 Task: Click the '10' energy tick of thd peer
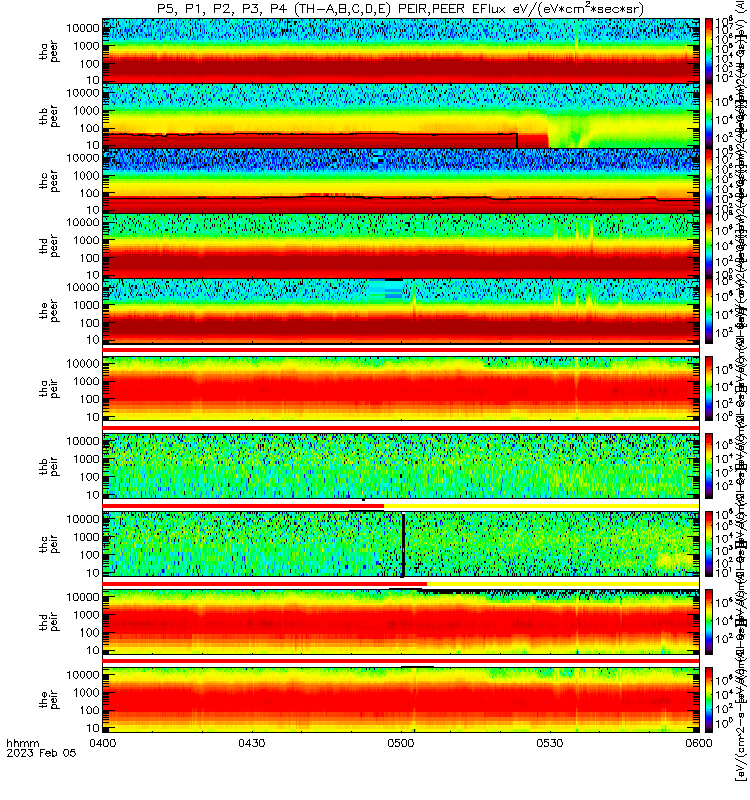[x=92, y=275]
